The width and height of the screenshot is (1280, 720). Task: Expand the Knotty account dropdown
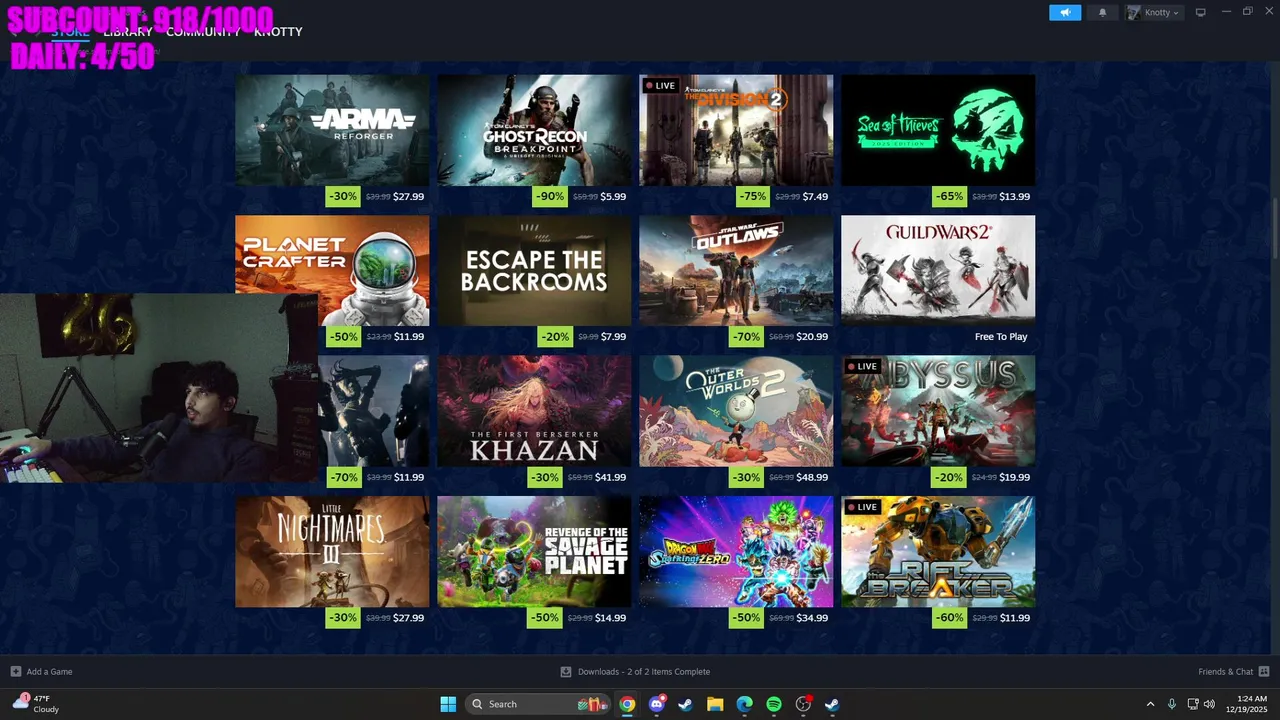click(1154, 12)
